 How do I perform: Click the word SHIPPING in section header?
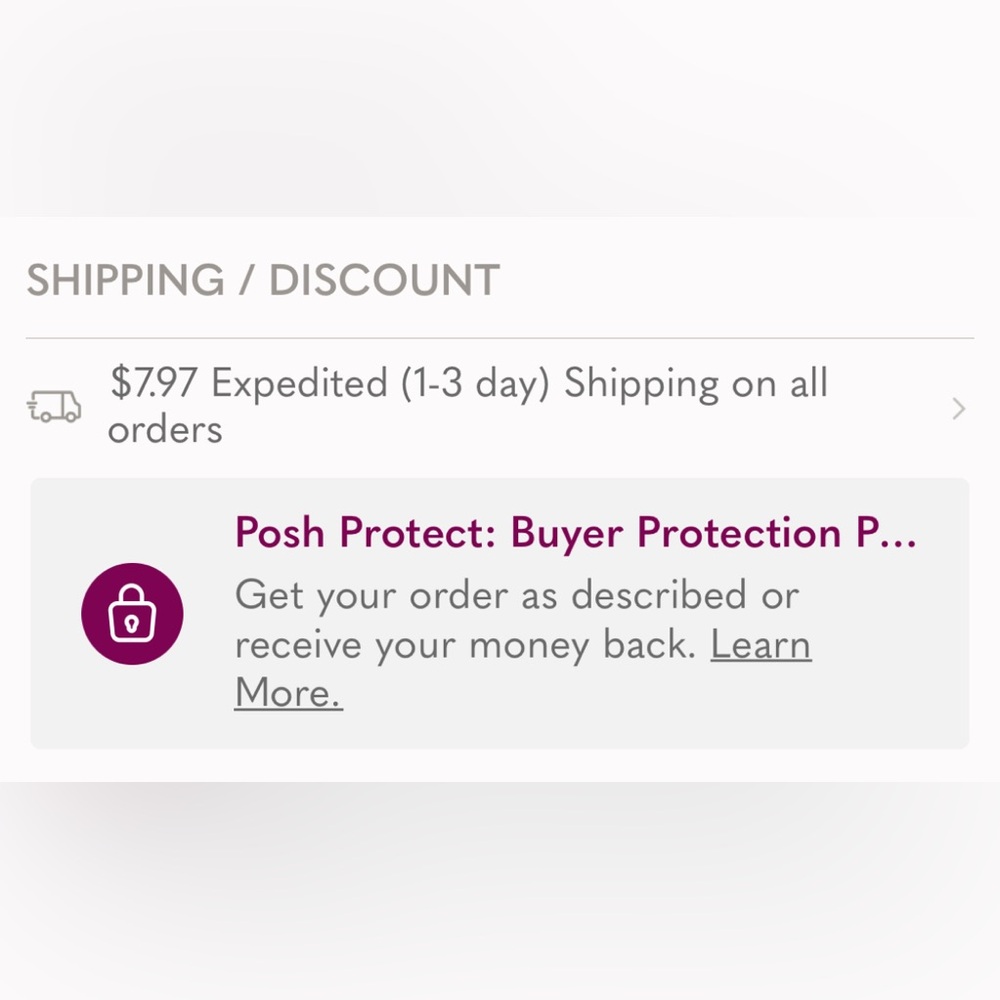click(126, 279)
